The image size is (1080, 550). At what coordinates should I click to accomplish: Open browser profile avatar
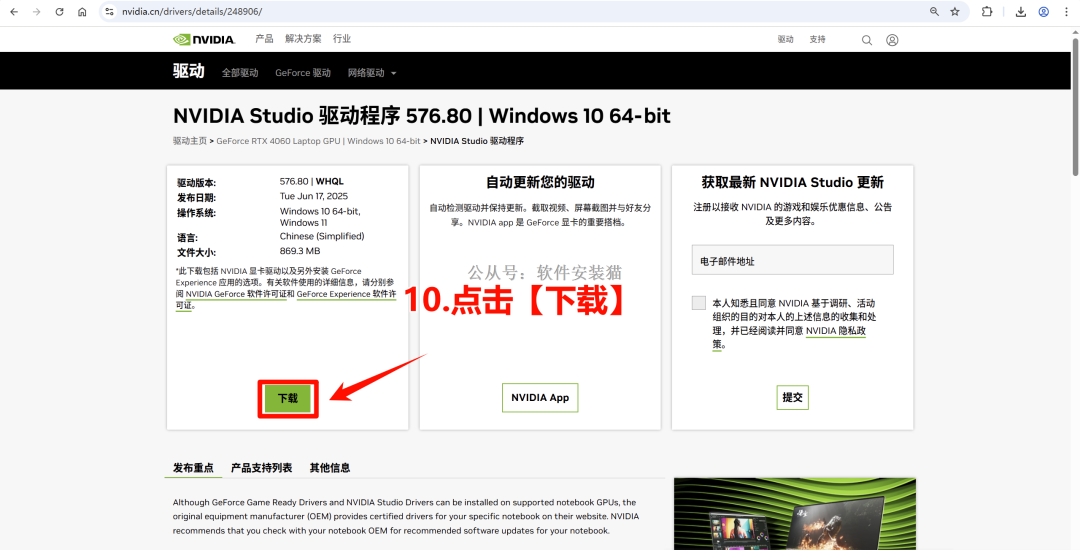pyautogui.click(x=1044, y=12)
